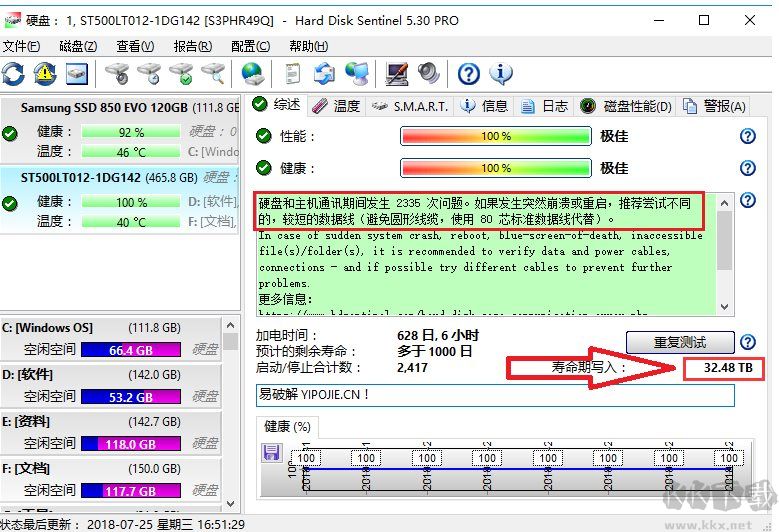The width and height of the screenshot is (779, 532).
Task: Switch to the 警报(A) tab
Action: tap(713, 106)
